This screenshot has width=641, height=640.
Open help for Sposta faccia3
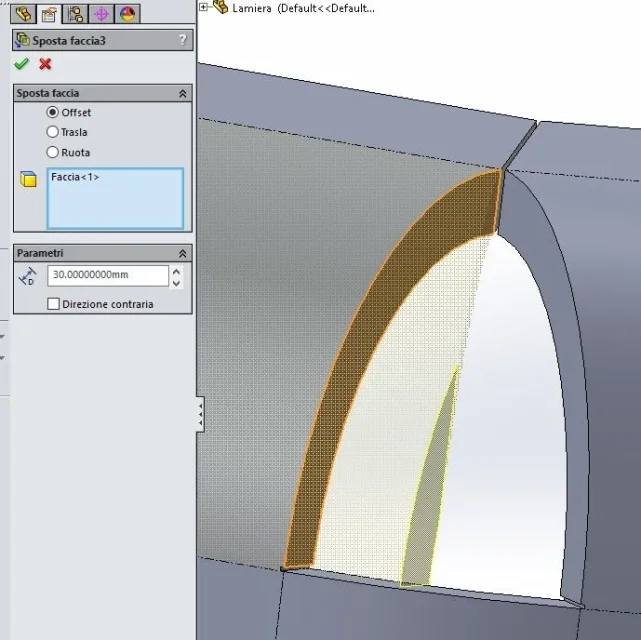[x=183, y=40]
